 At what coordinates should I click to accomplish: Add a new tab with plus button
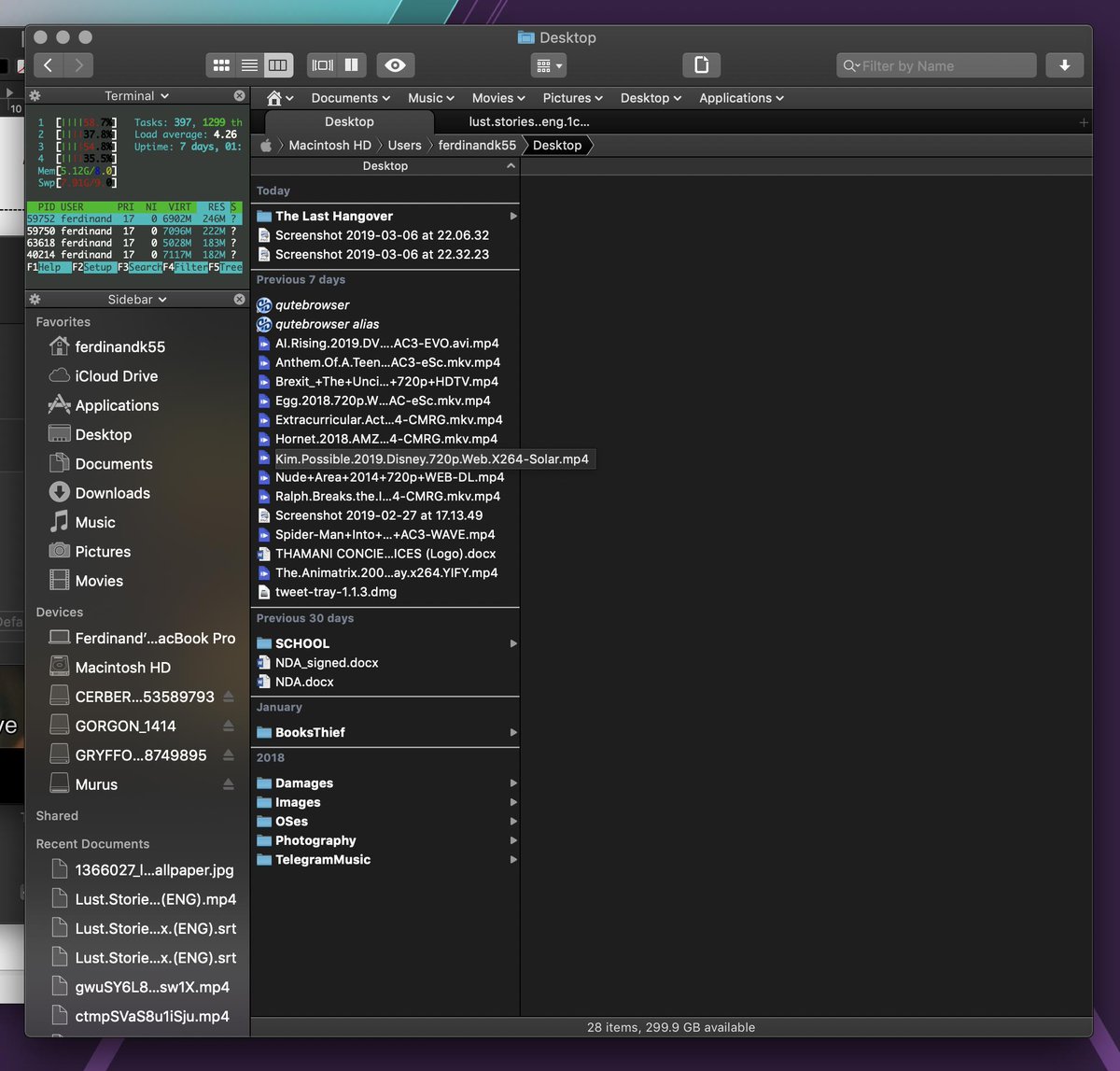click(1083, 122)
